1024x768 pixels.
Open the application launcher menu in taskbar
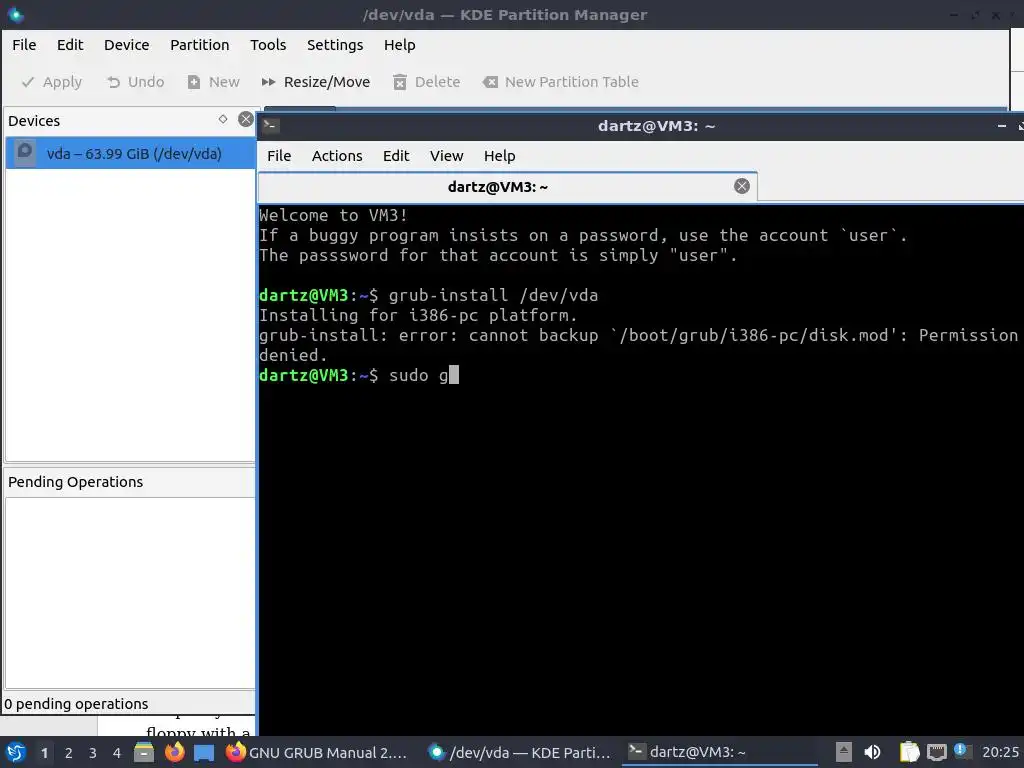coord(16,752)
